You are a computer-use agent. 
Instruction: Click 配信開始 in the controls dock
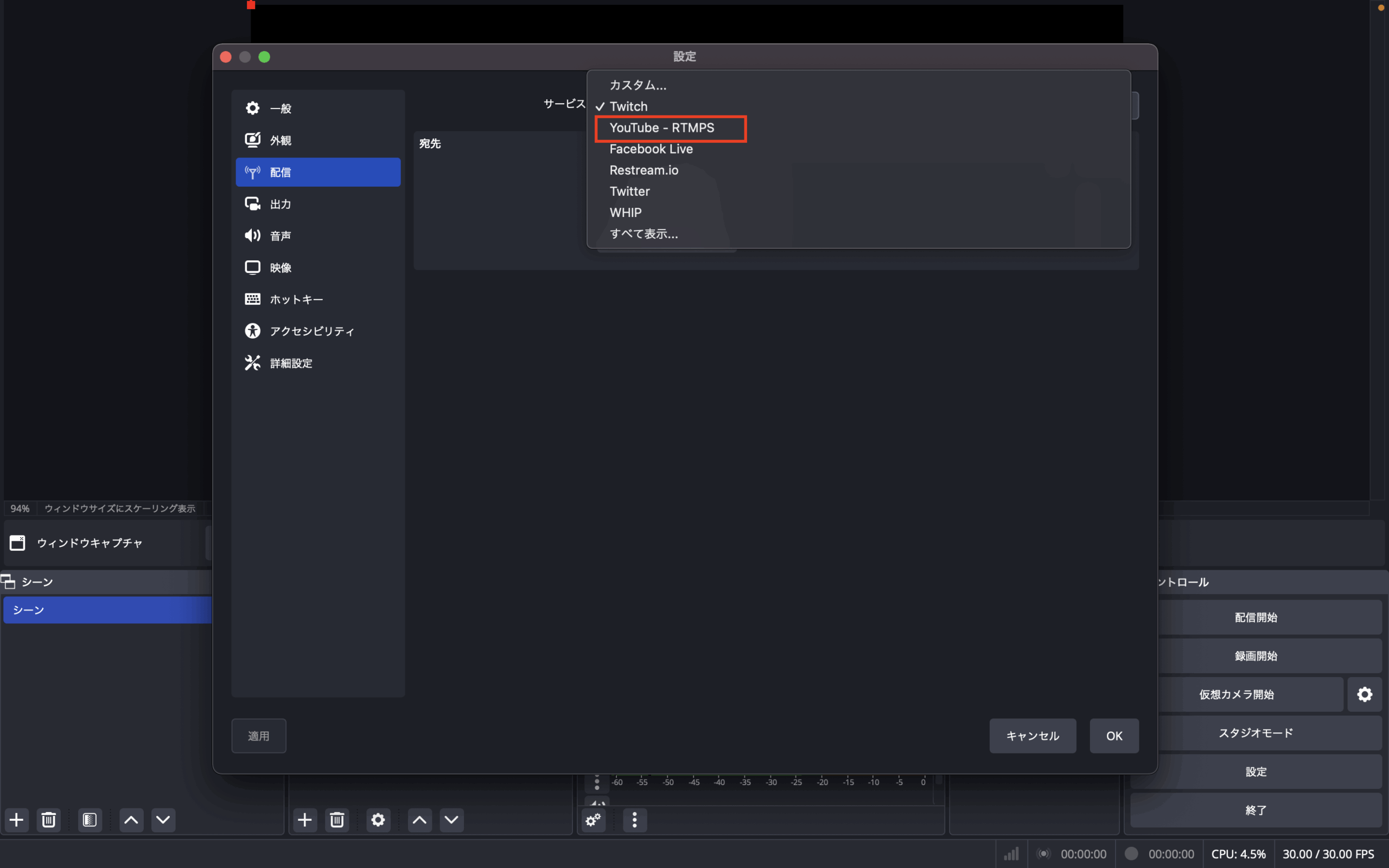coord(1256,618)
